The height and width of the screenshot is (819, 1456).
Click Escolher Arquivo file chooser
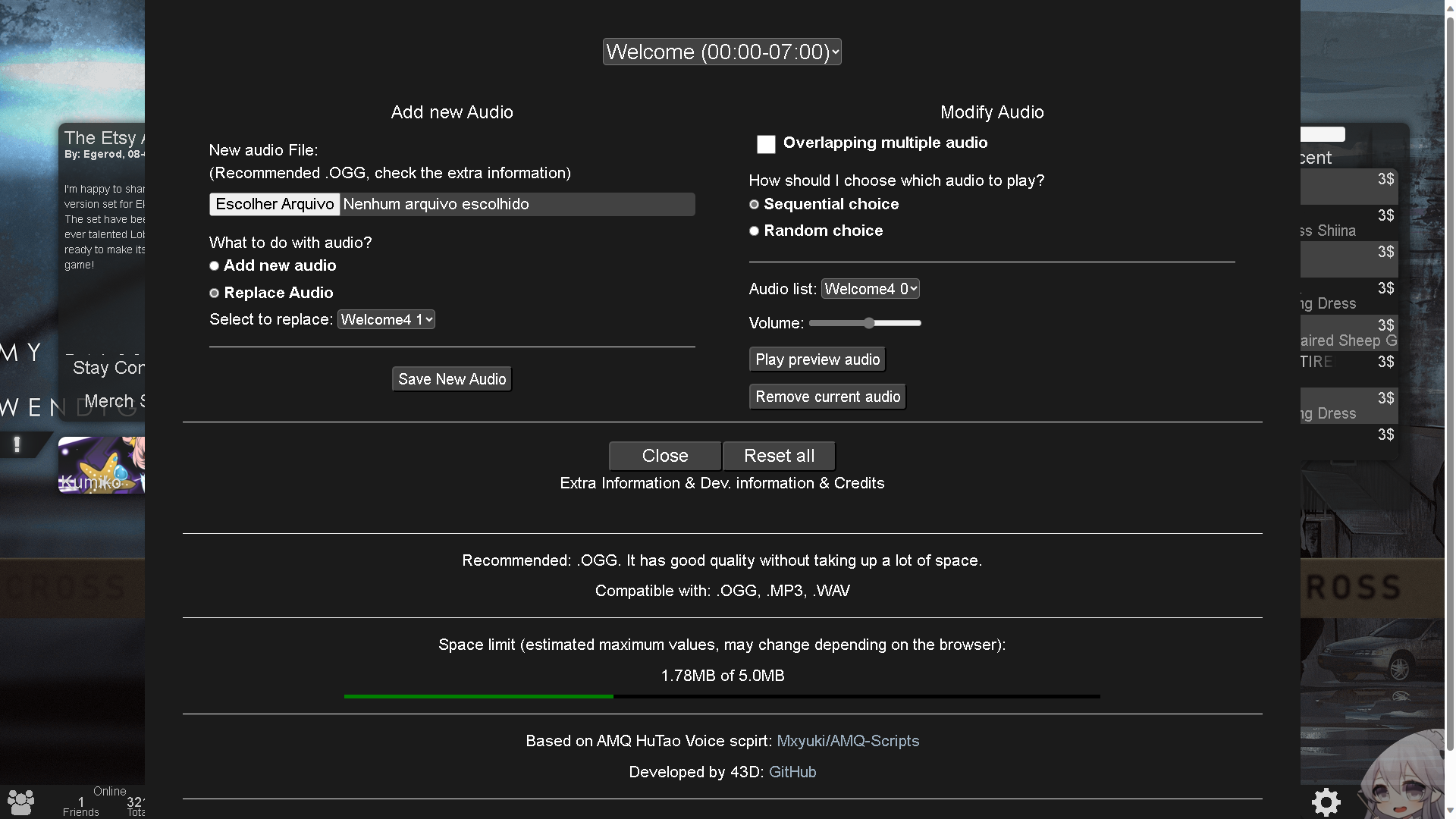(275, 205)
